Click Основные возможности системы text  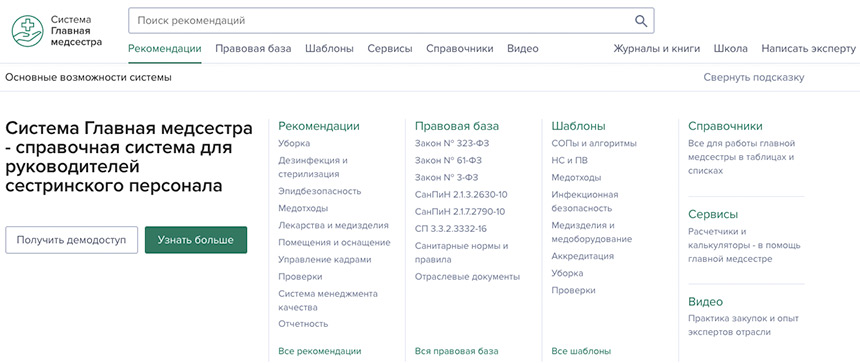click(x=88, y=77)
